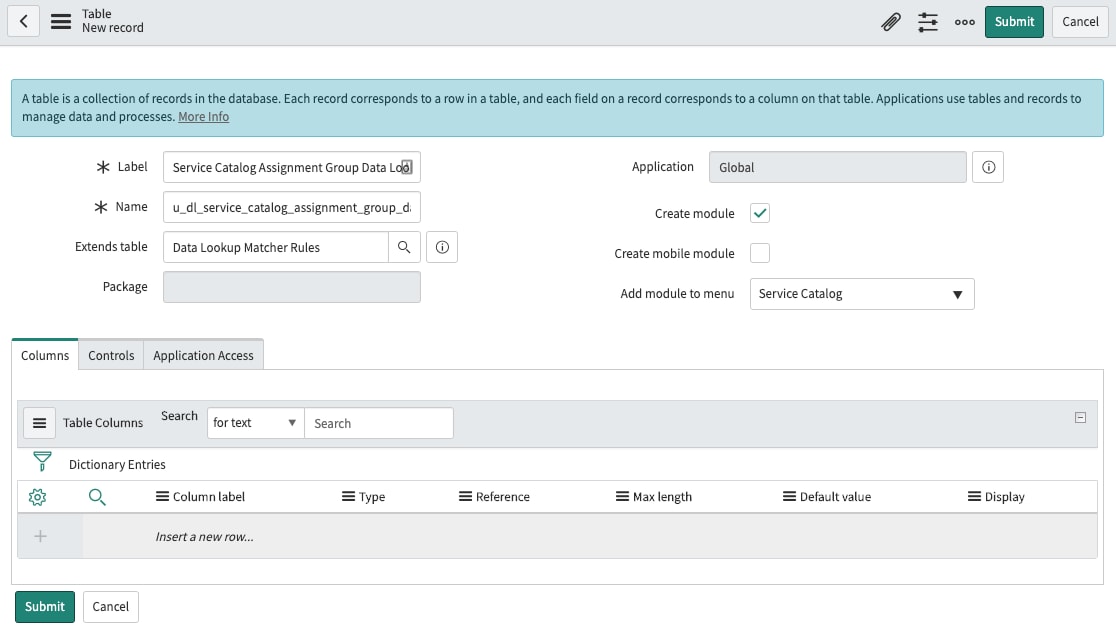Open the Dictionary Entries filter funnel

(41, 462)
